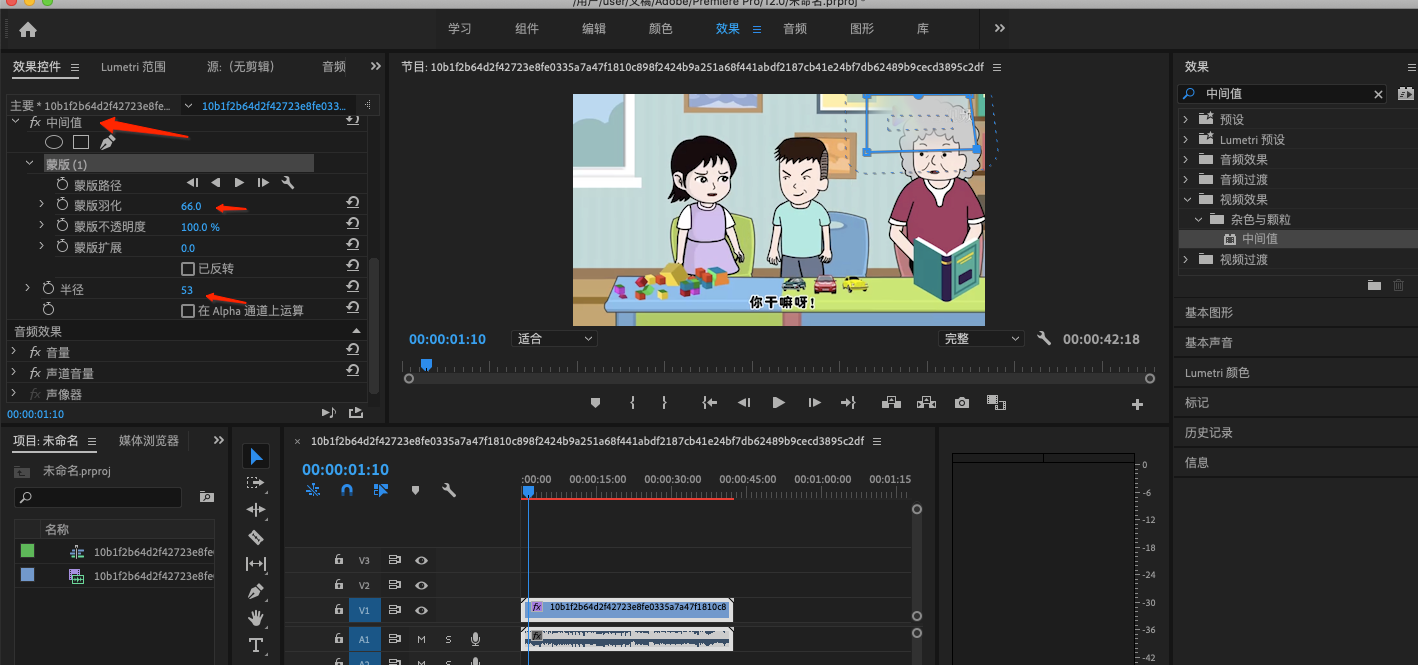Click the 蒙版羽化 value 66.0
Screen dimensions: 1418x665
[x=191, y=206]
